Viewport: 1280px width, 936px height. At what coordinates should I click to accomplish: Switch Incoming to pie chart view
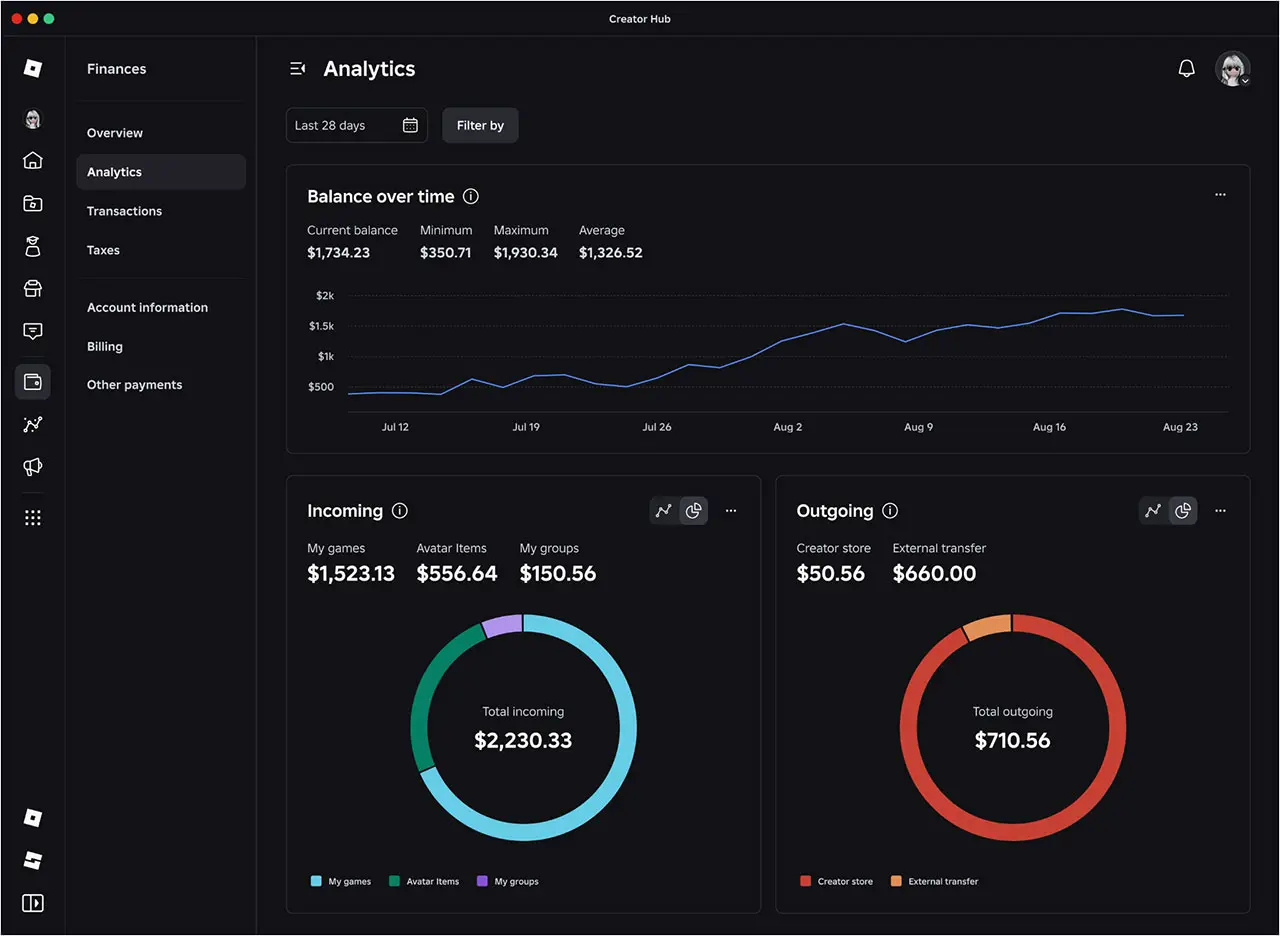click(693, 511)
